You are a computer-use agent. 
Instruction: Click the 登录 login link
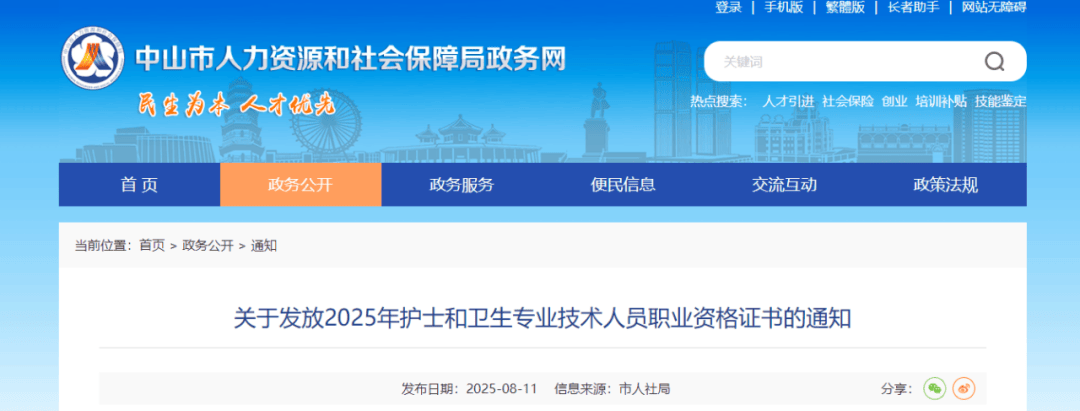click(x=728, y=8)
